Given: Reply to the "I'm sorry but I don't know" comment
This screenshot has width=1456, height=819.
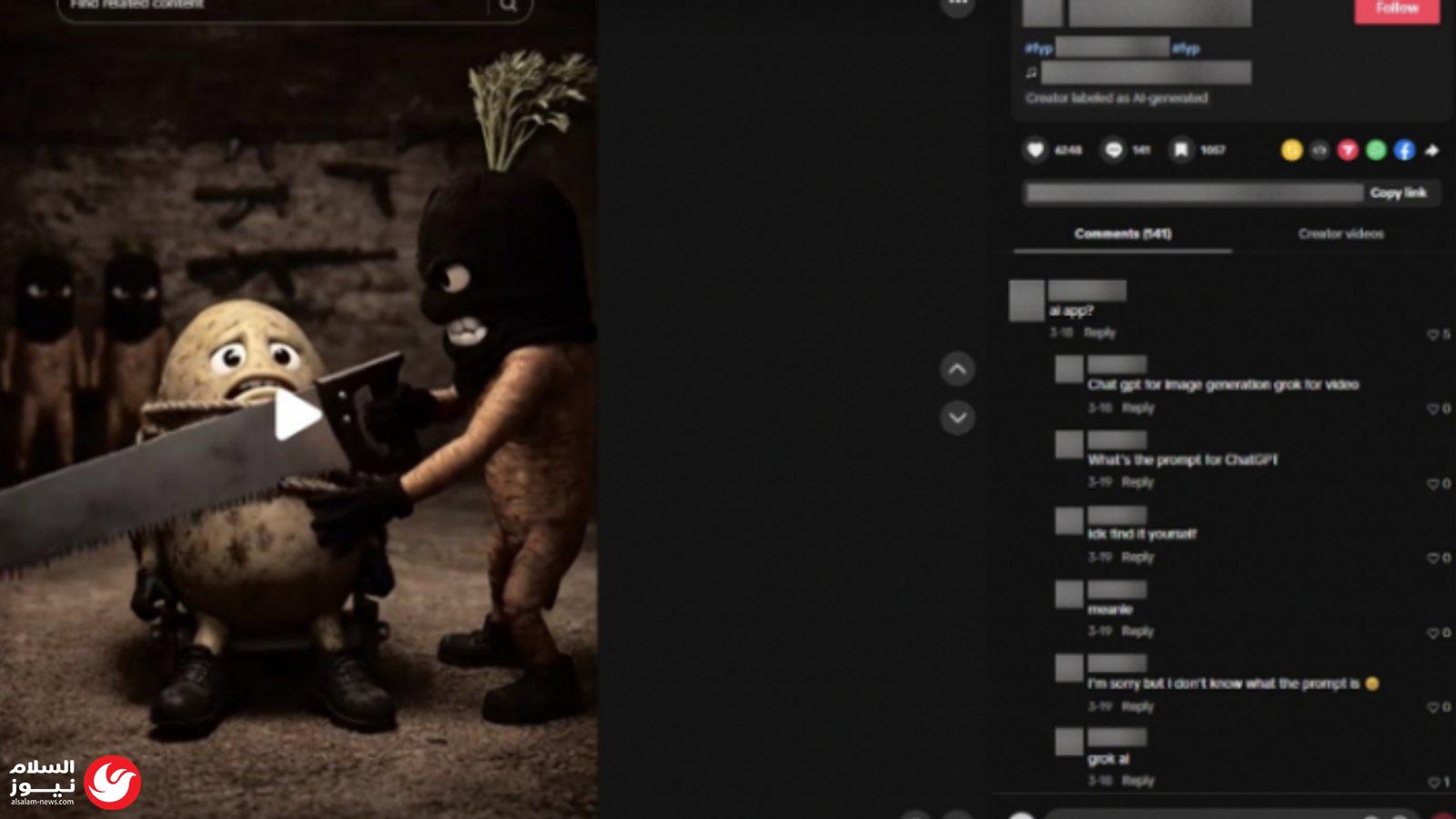Looking at the screenshot, I should point(1137,706).
